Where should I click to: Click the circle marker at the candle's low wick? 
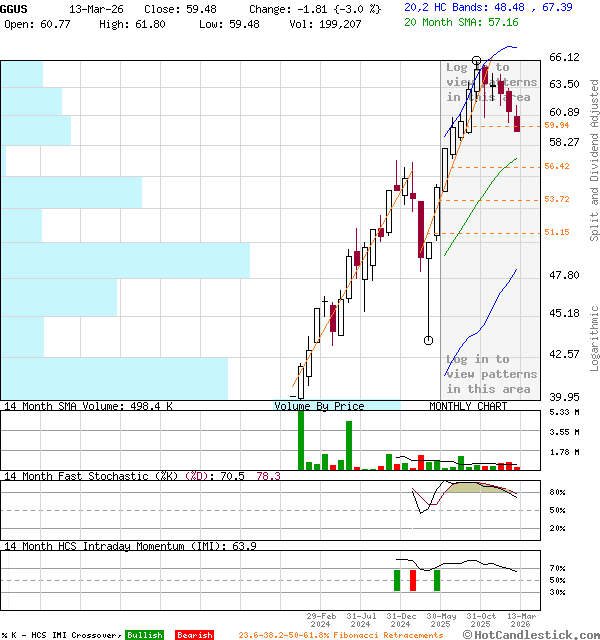pos(428,341)
